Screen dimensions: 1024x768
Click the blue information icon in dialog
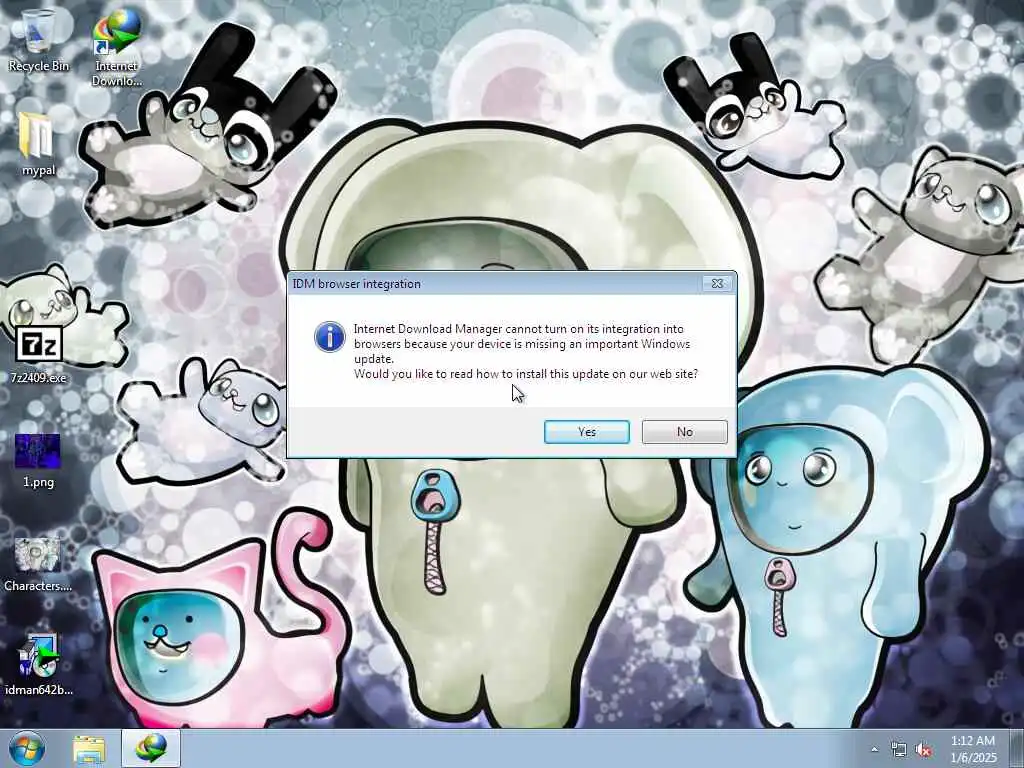[330, 337]
